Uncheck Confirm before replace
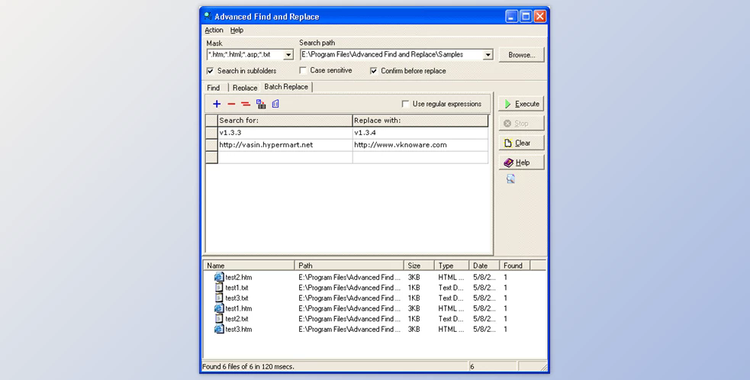The height and width of the screenshot is (380, 750). (374, 71)
